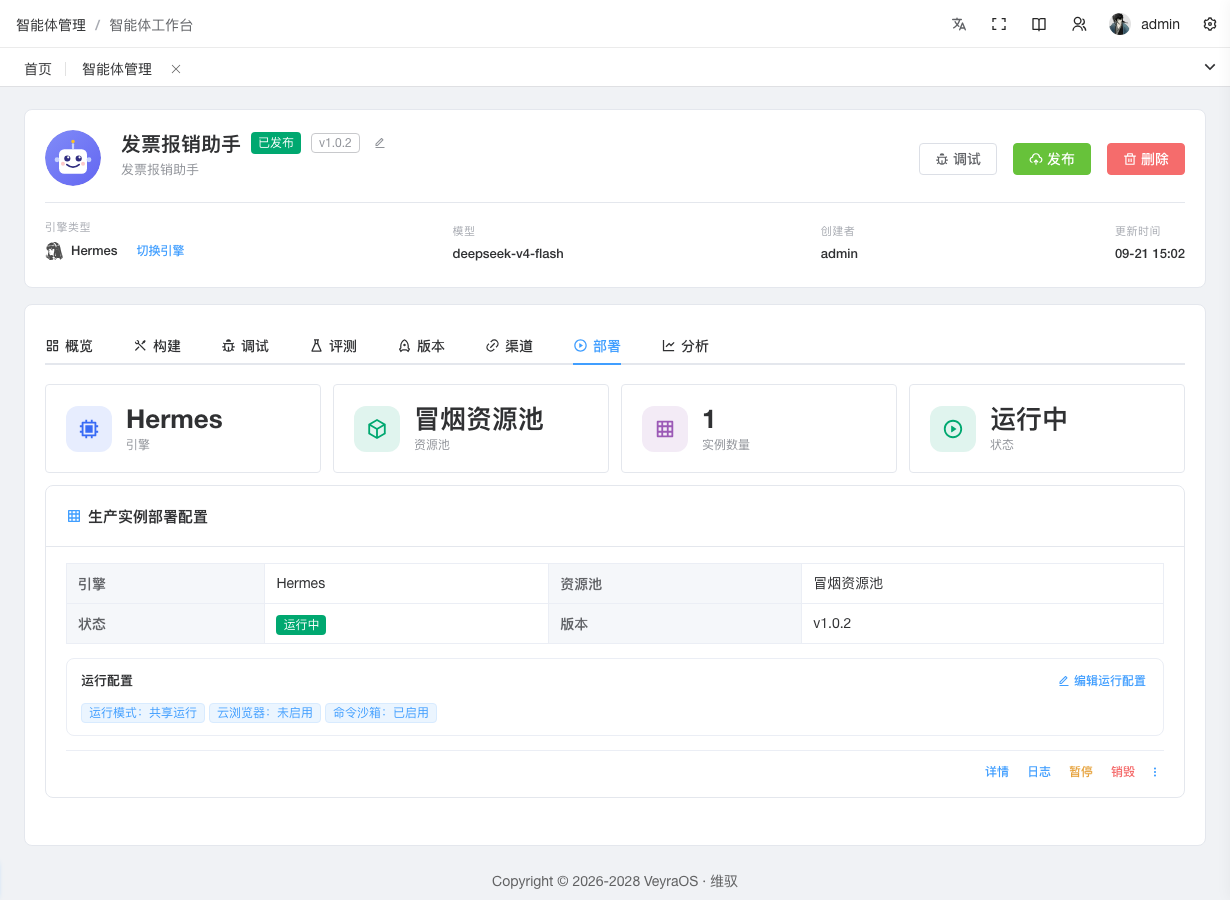The image size is (1230, 900).
Task: Select the 智能体管理 page tab
Action: (x=117, y=69)
